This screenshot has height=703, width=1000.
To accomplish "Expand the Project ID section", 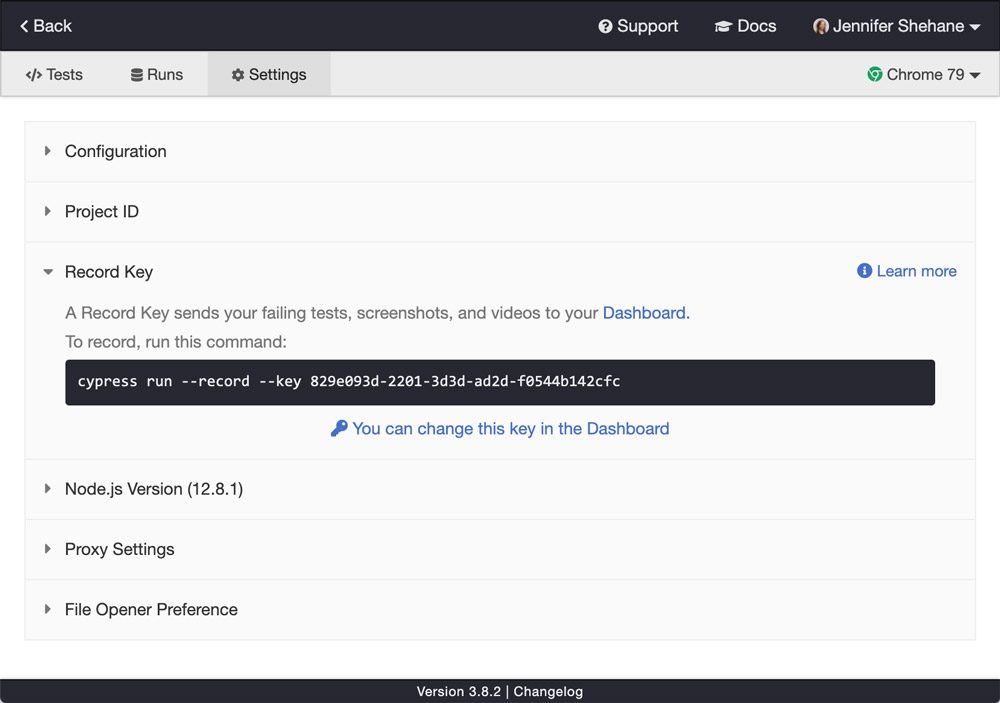I will tap(101, 211).
